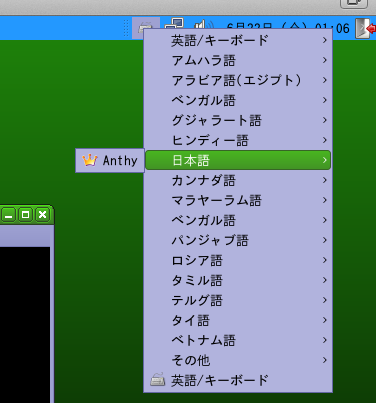This screenshot has height=403, width=376.
Task: Close the green-titled terminal window
Action: click(x=42, y=214)
